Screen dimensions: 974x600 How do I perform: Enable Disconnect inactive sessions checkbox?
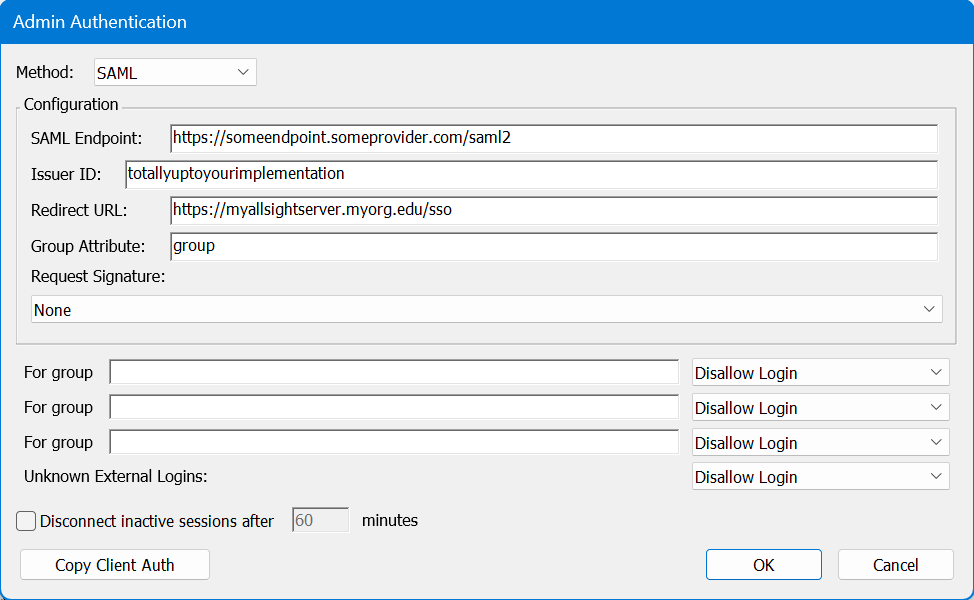(x=27, y=521)
